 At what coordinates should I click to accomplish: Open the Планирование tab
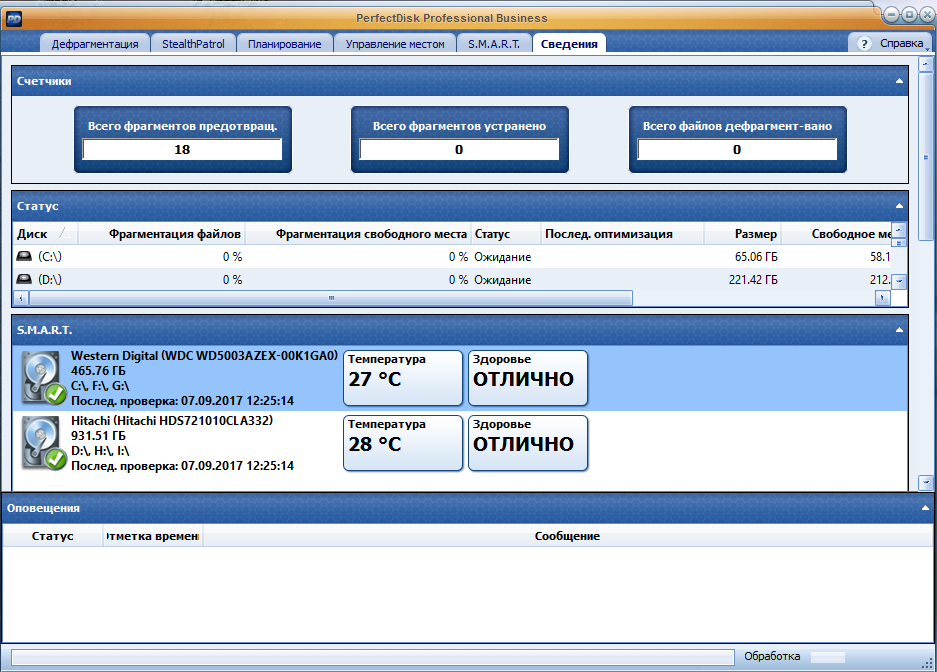click(x=284, y=44)
